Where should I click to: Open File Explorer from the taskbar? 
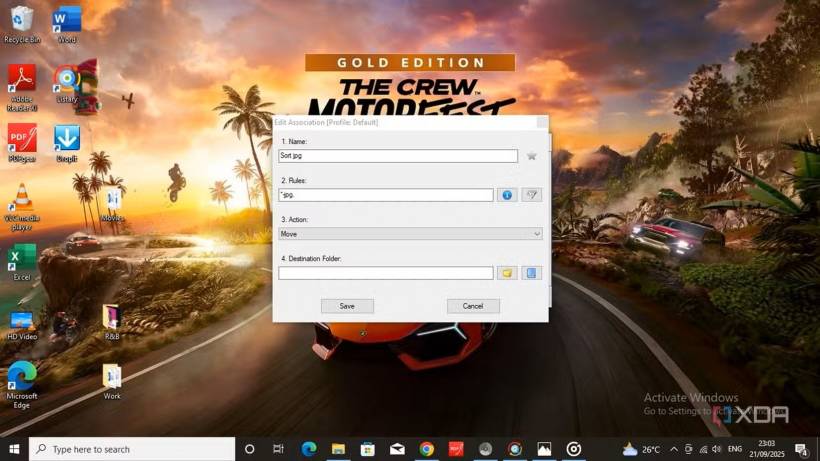pos(338,449)
